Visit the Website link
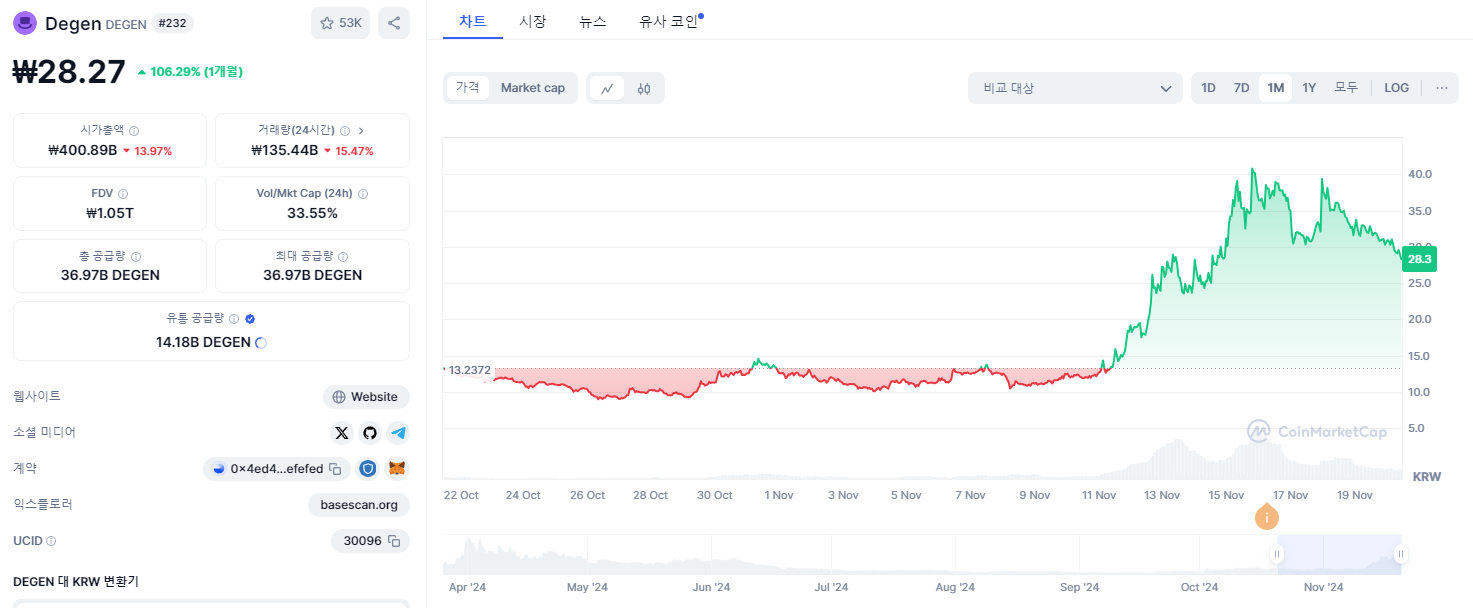Viewport: 1473px width, 608px height. point(366,397)
